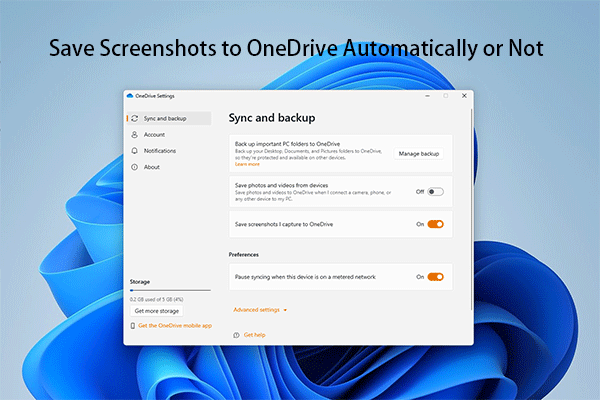Image resolution: width=600 pixels, height=400 pixels.
Task: Click the storage used text under Storage bar
Action: pyautogui.click(x=157, y=300)
